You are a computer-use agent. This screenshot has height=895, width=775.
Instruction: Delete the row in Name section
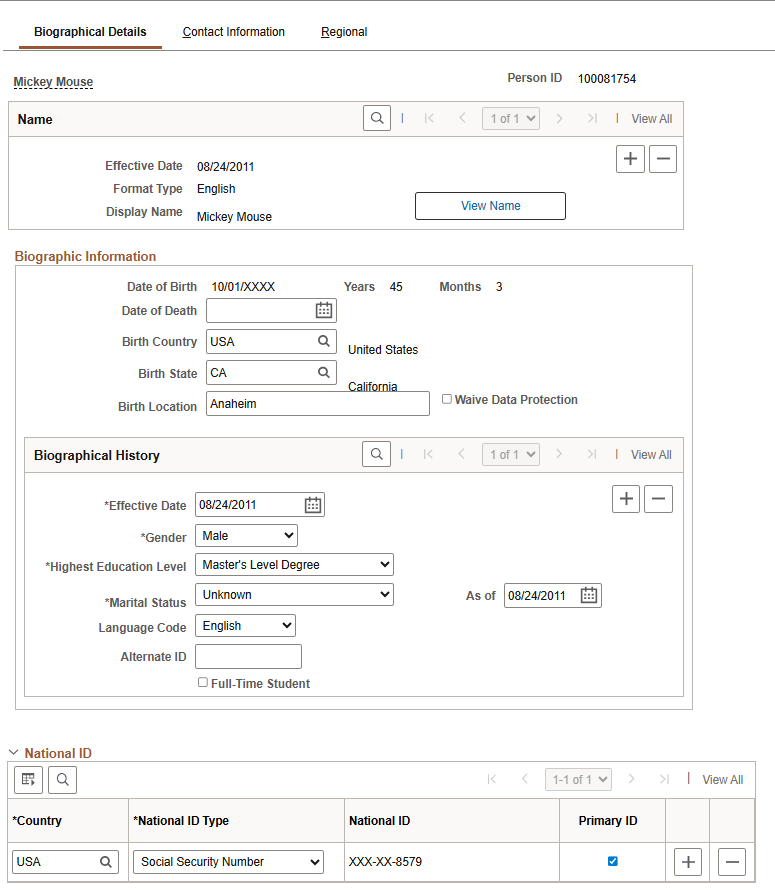pyautogui.click(x=663, y=159)
